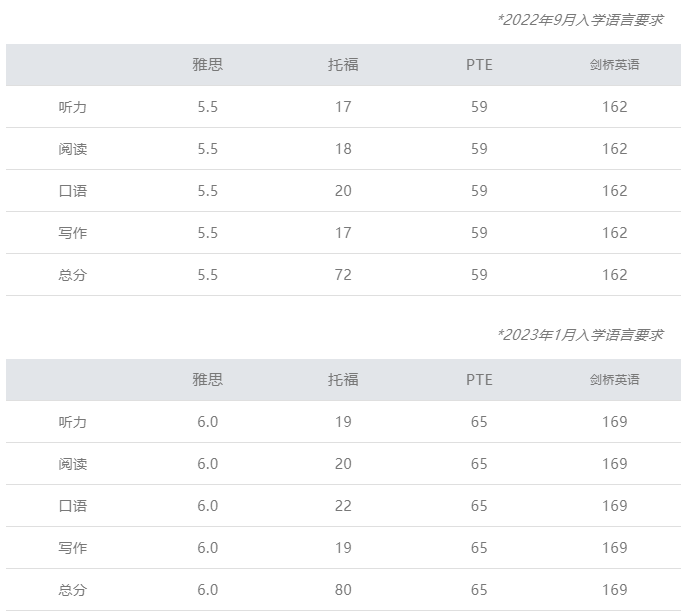Select the 写作 row label in 2023 table

73,548
